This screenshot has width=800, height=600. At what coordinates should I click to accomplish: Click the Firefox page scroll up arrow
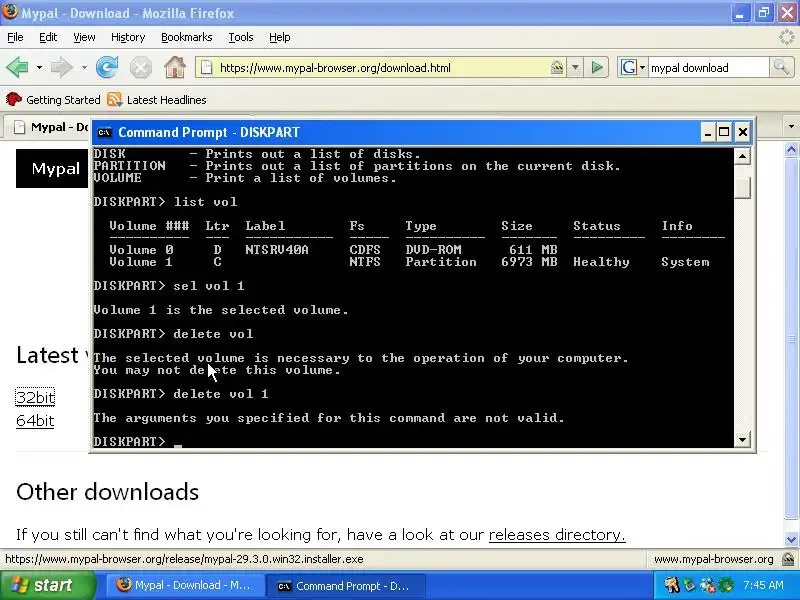791,149
